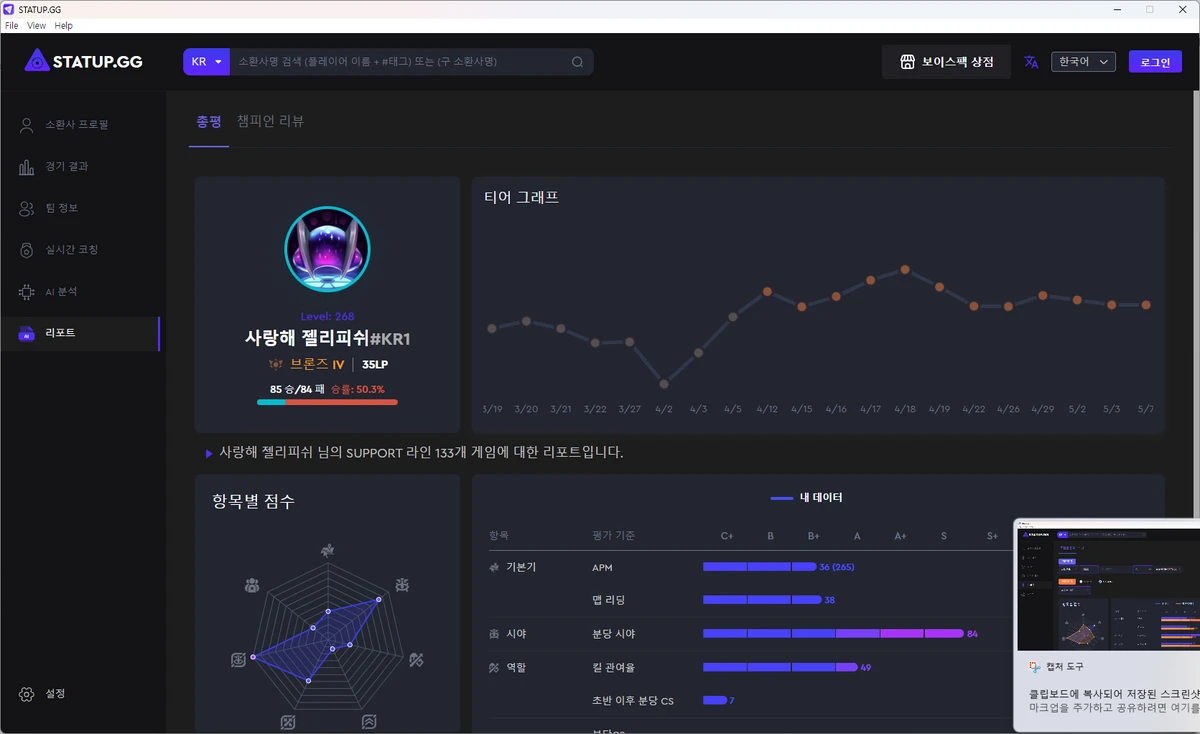1200x734 pixels.
Task: Toggle the 내 데이터 legend entry
Action: coord(806,497)
